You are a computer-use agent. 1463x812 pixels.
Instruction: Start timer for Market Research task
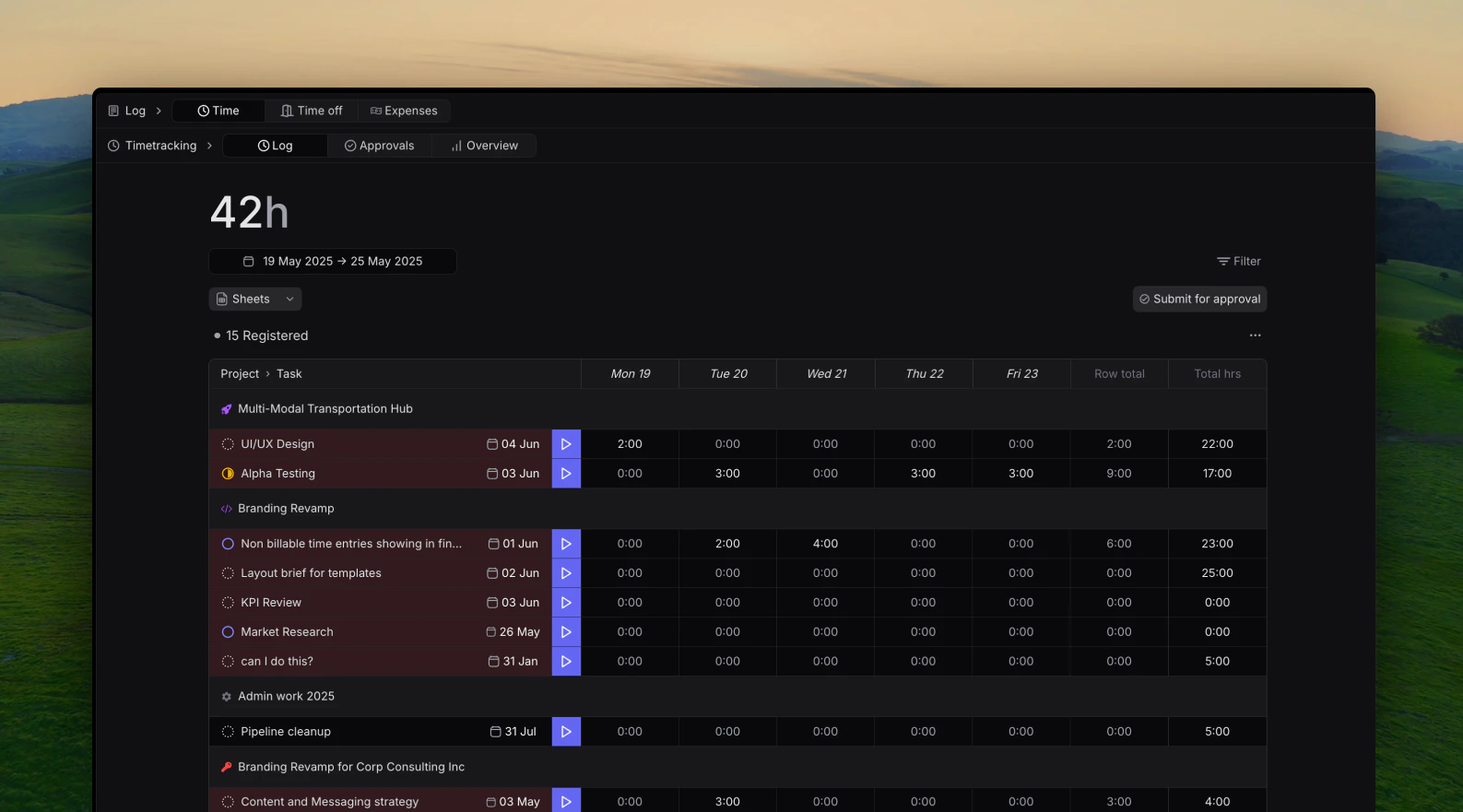tap(566, 632)
